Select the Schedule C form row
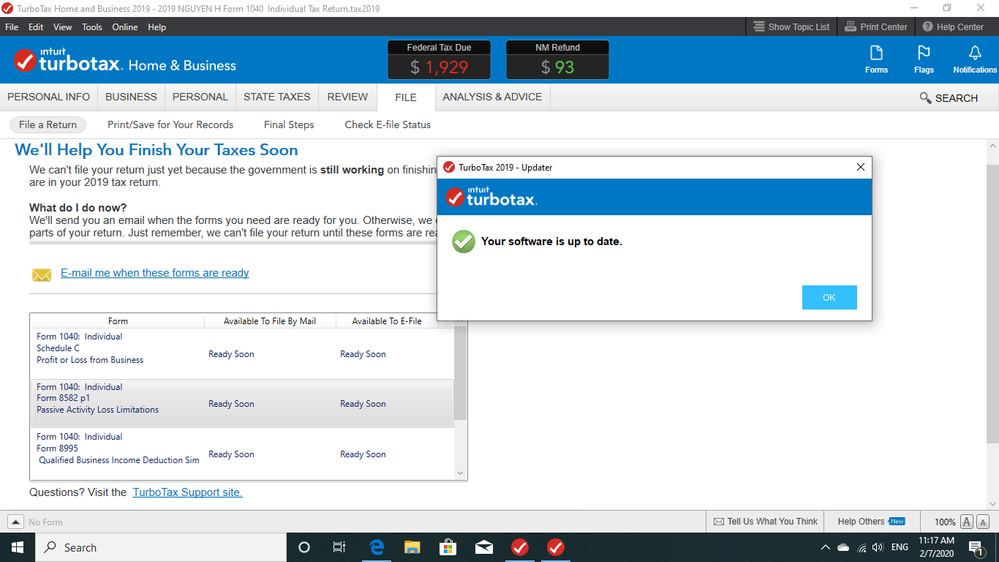Screen dimensions: 999x562 point(242,354)
